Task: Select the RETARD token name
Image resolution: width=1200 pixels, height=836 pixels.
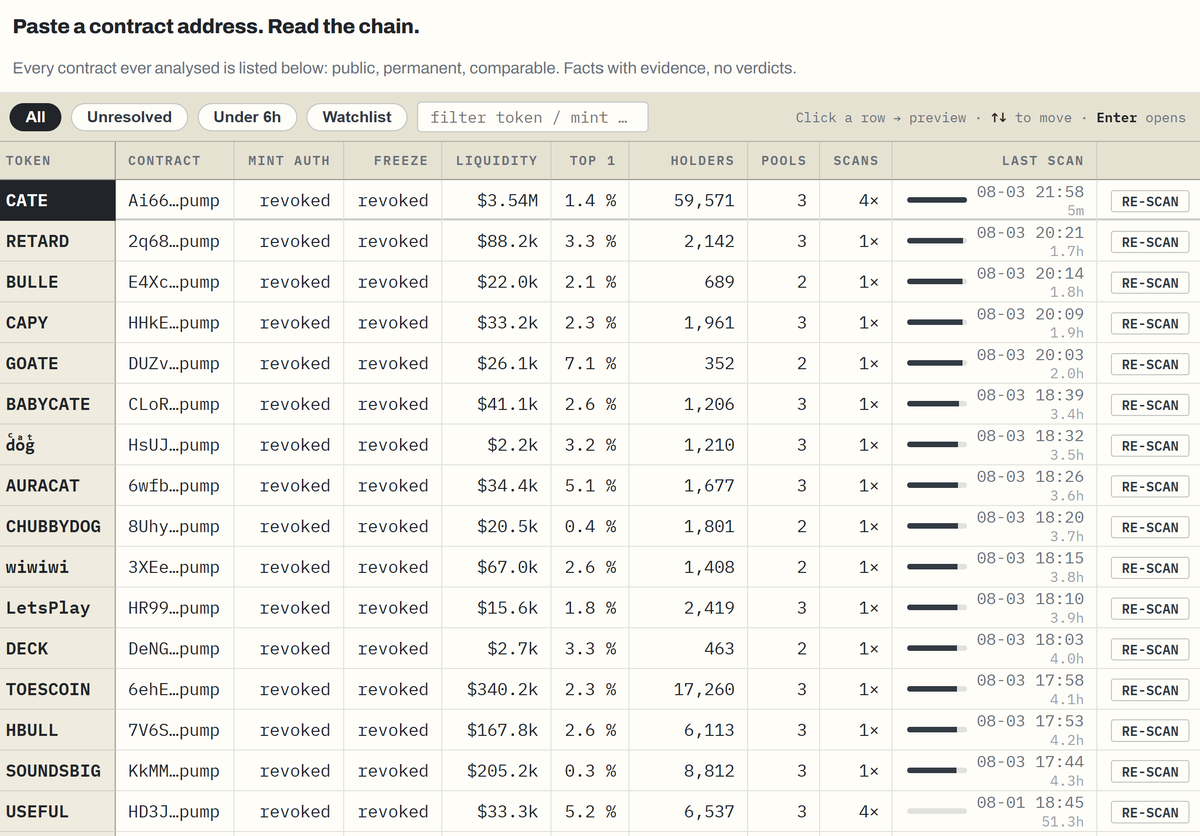Action: click(37, 241)
